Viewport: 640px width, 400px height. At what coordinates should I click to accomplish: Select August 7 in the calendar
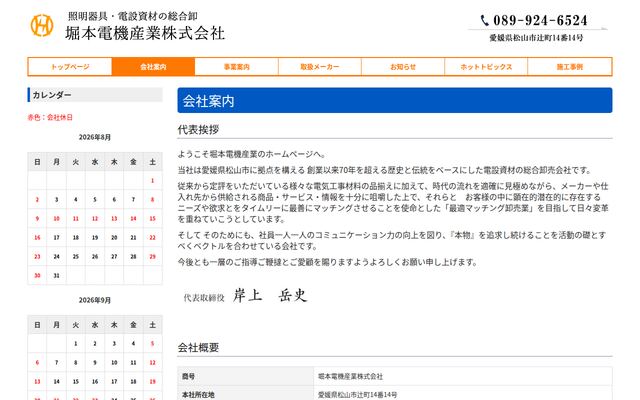[x=133, y=200]
